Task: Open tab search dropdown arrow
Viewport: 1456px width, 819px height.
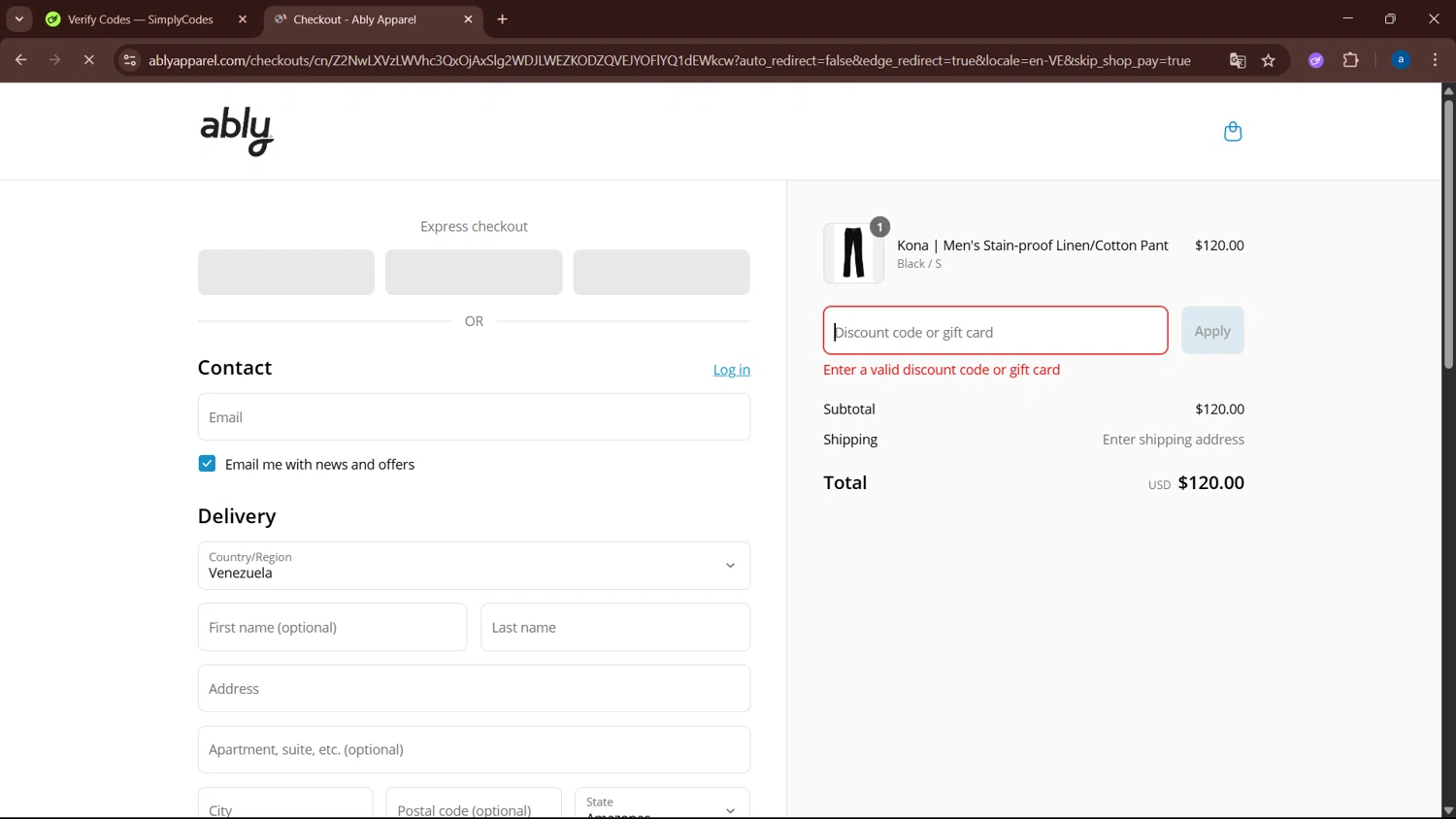Action: coord(18,19)
